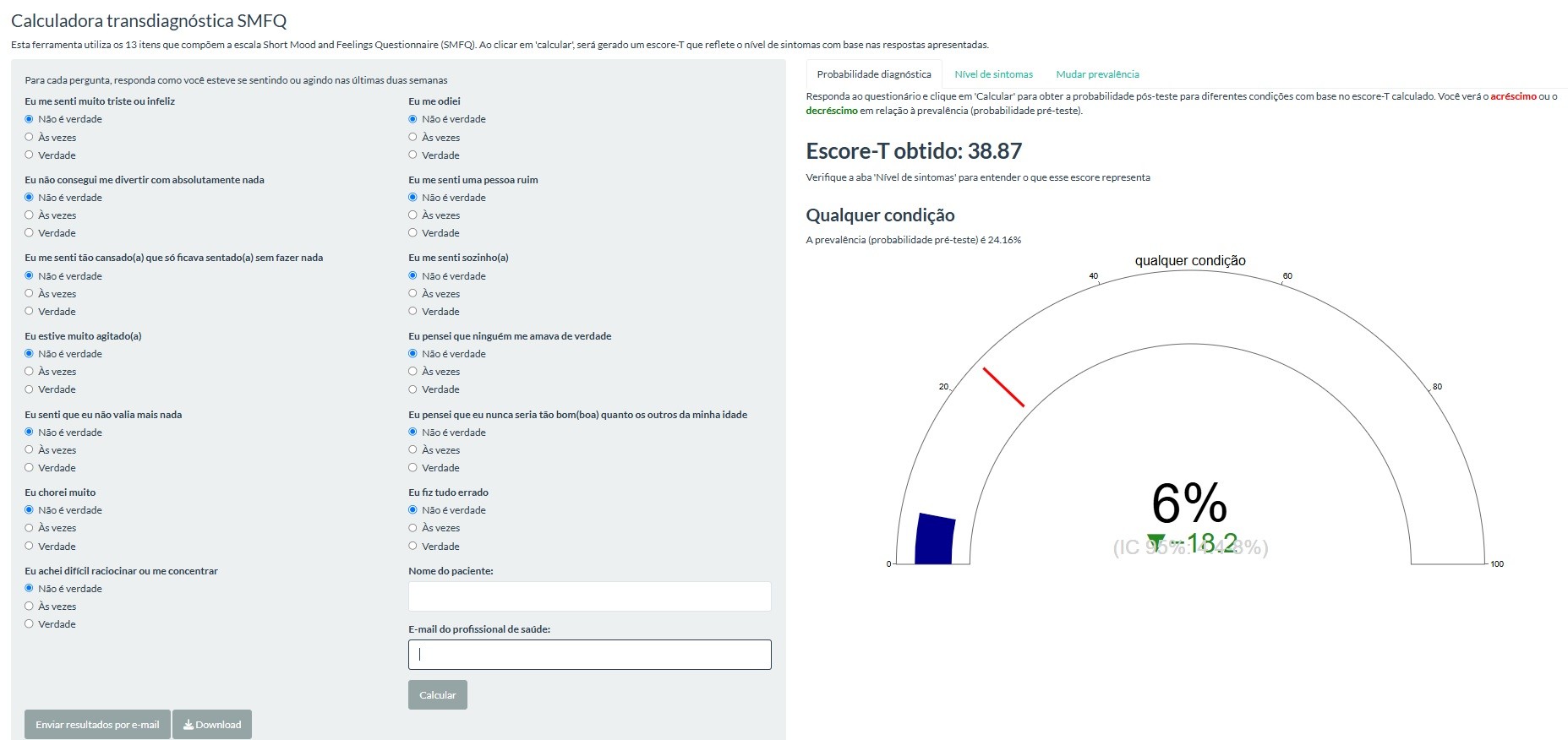
Task: Choose 'Verdade' for 'Eu me odiei'
Action: tap(413, 155)
